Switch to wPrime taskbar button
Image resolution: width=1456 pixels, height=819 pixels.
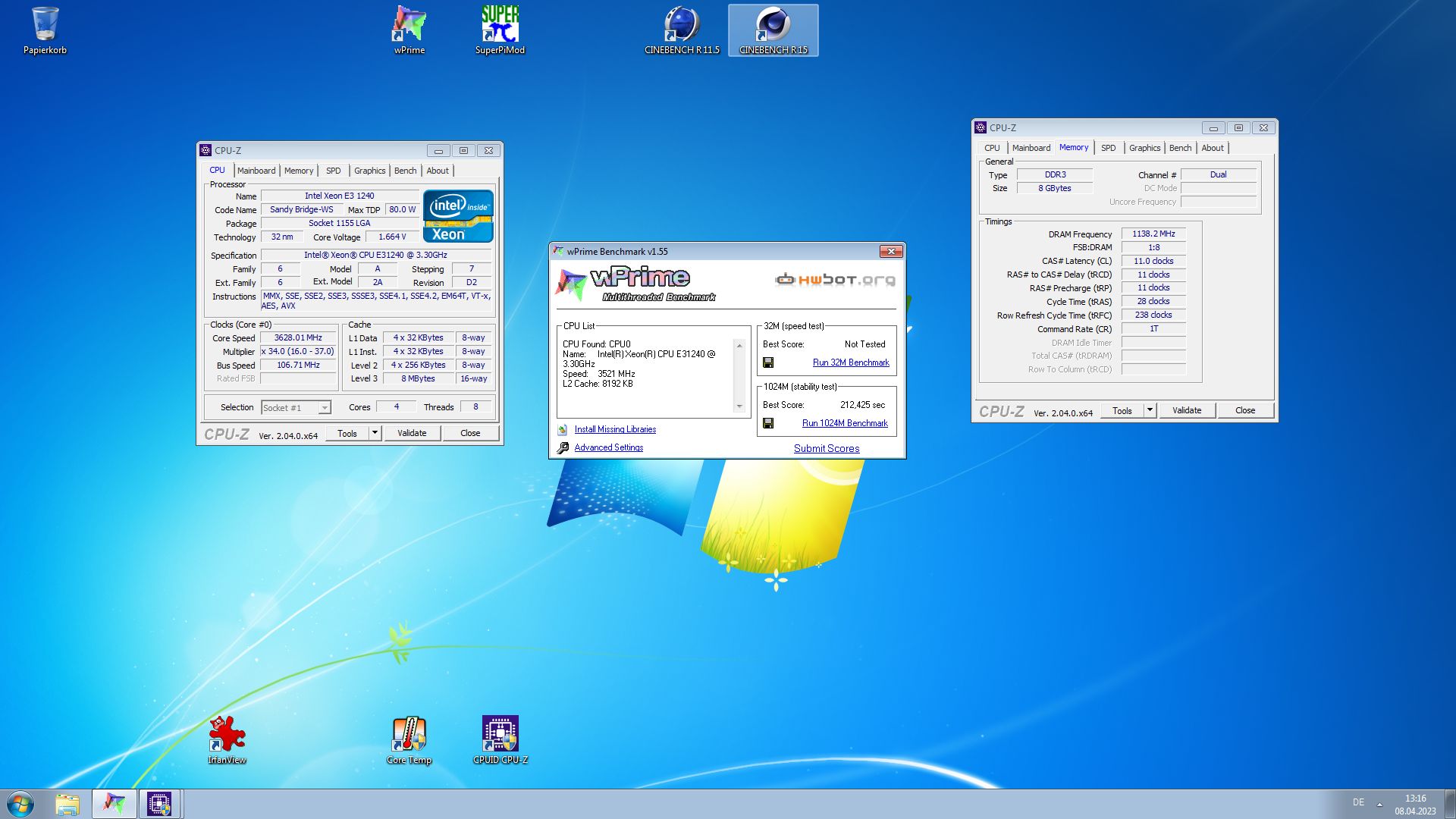[x=115, y=804]
